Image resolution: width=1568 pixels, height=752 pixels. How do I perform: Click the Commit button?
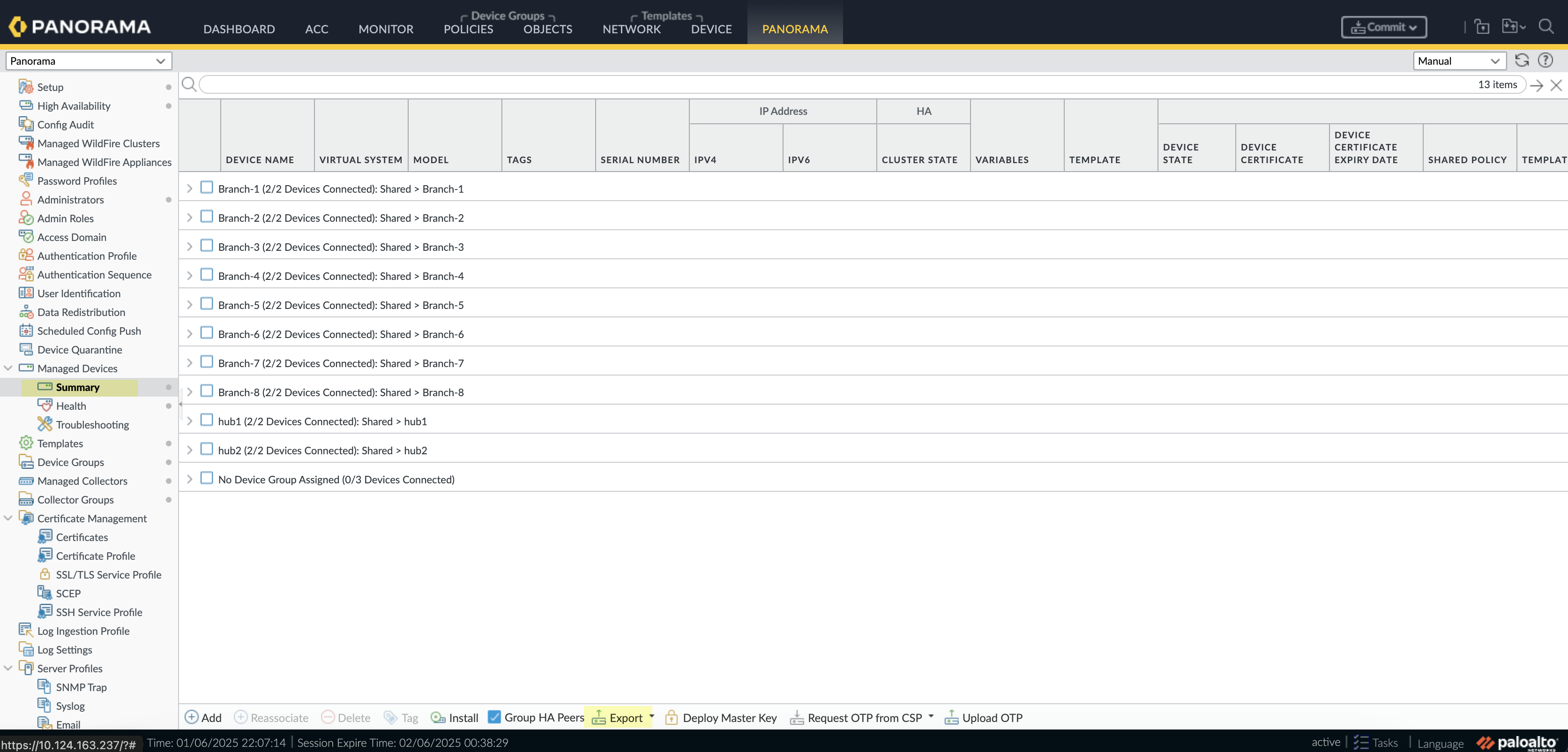point(1383,27)
